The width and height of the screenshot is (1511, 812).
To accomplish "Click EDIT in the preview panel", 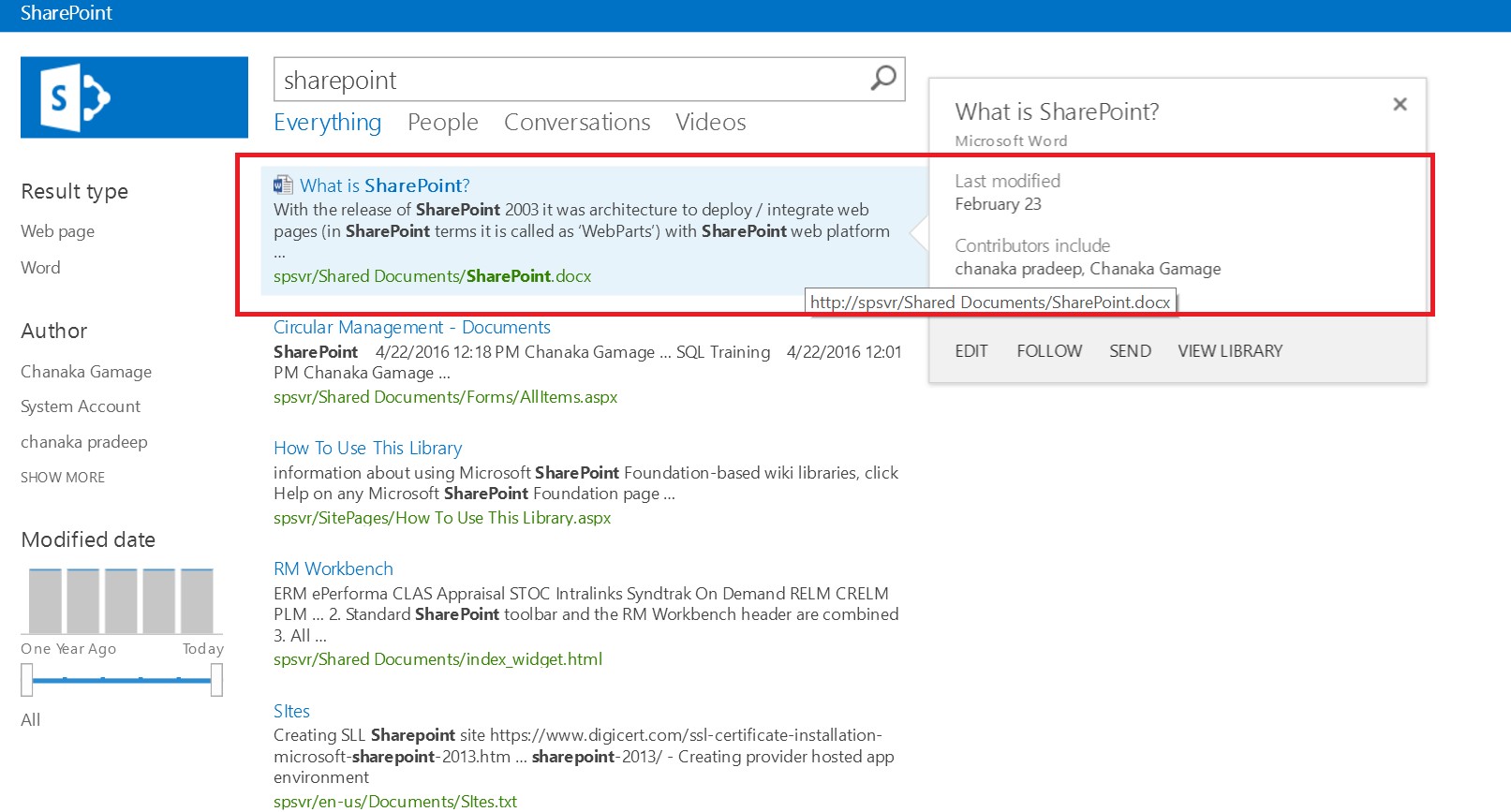I will click(x=971, y=351).
